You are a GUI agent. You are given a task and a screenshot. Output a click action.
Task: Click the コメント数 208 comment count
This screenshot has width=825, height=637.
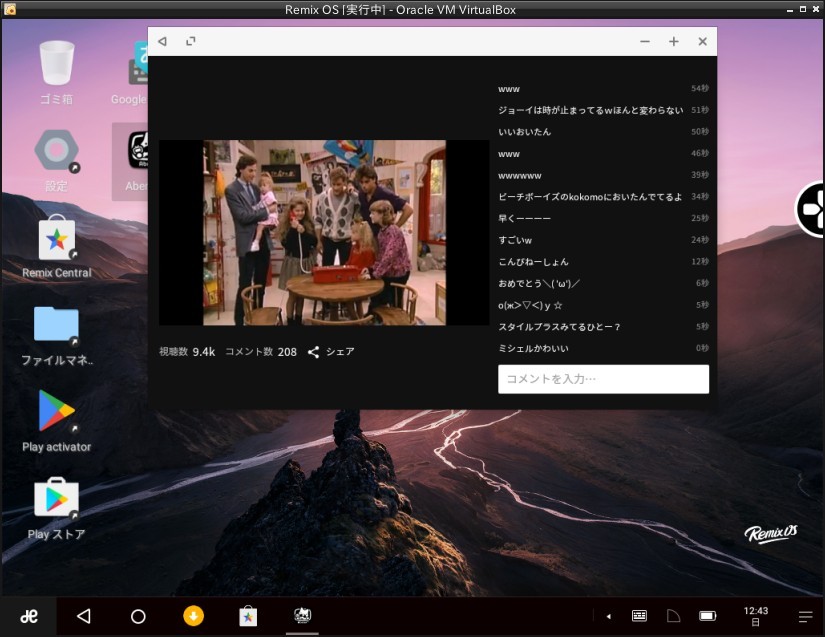click(x=261, y=352)
